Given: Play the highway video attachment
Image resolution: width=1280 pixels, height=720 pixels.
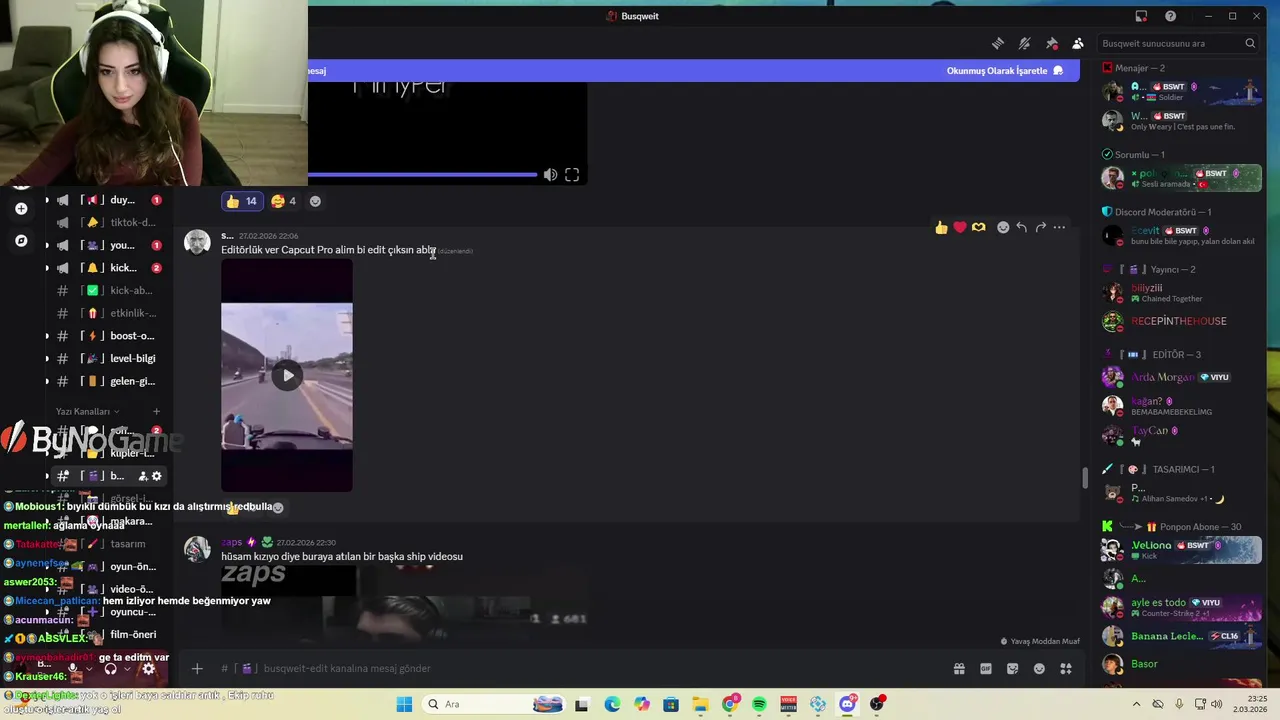Looking at the screenshot, I should [x=287, y=376].
